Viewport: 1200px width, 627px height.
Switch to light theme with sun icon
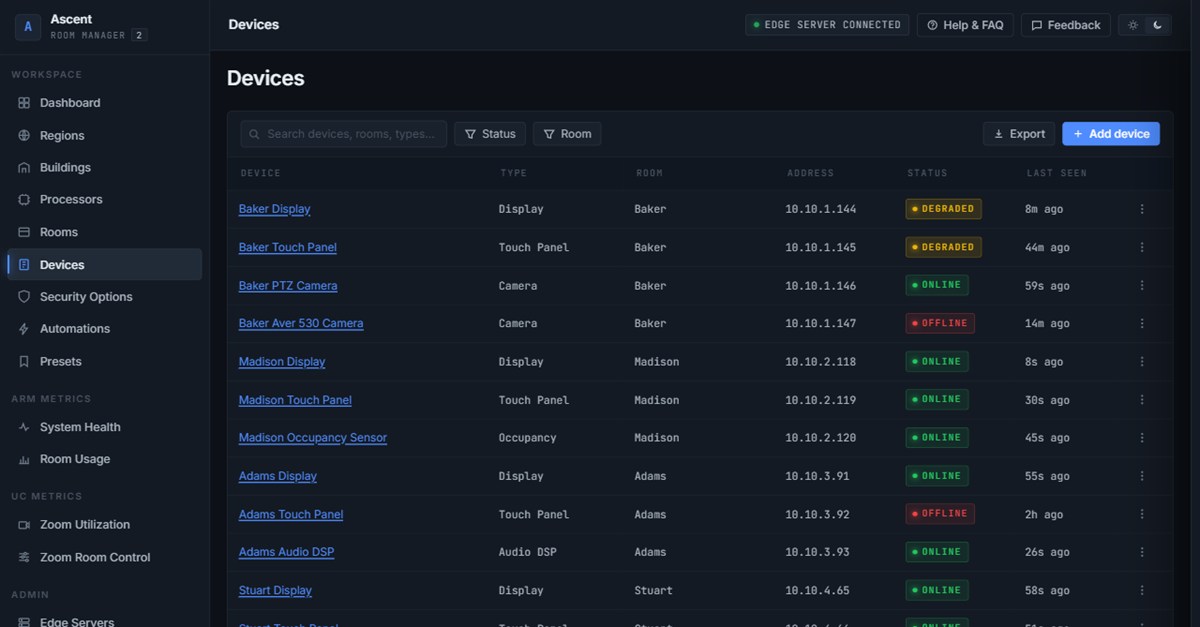(1133, 25)
